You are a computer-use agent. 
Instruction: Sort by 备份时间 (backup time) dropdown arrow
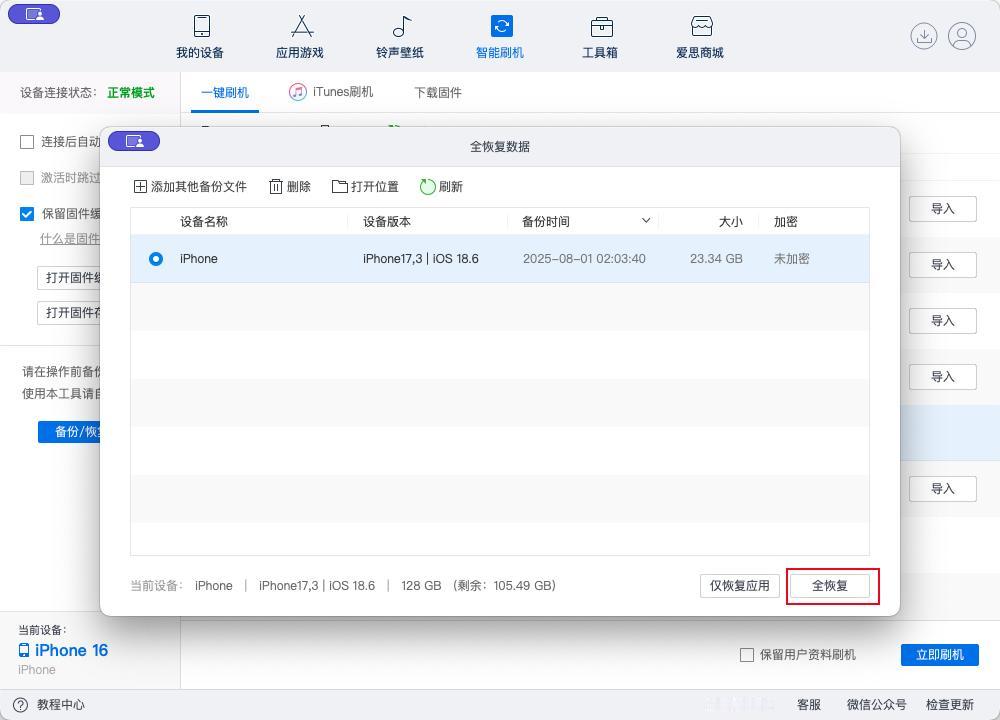click(646, 221)
